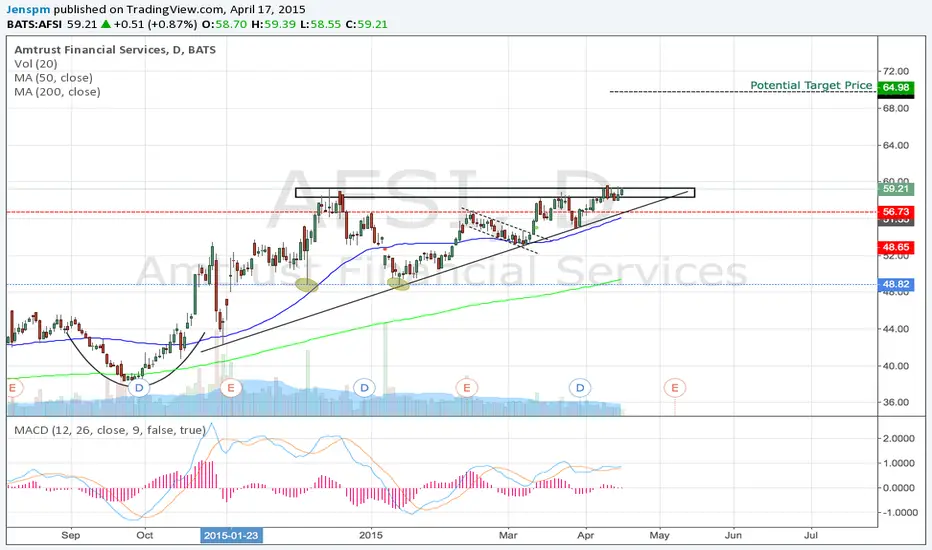932x550 pixels.
Task: Click the Vol (20) indicator legend
Action: [36, 64]
